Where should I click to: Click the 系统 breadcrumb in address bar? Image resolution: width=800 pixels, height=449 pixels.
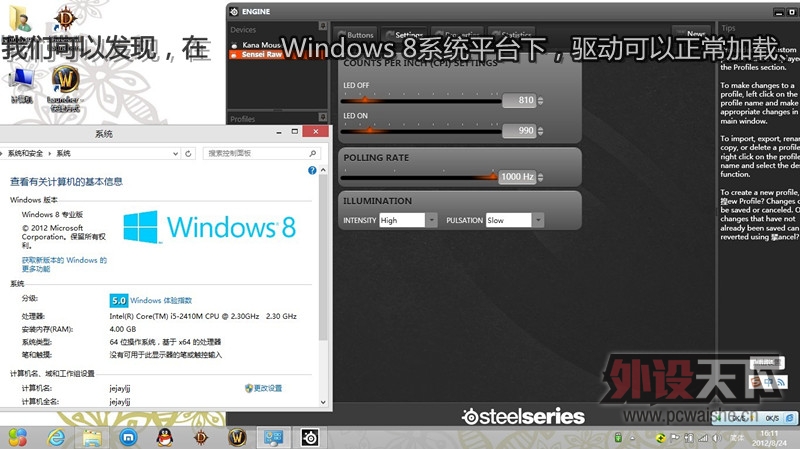pyautogui.click(x=63, y=153)
